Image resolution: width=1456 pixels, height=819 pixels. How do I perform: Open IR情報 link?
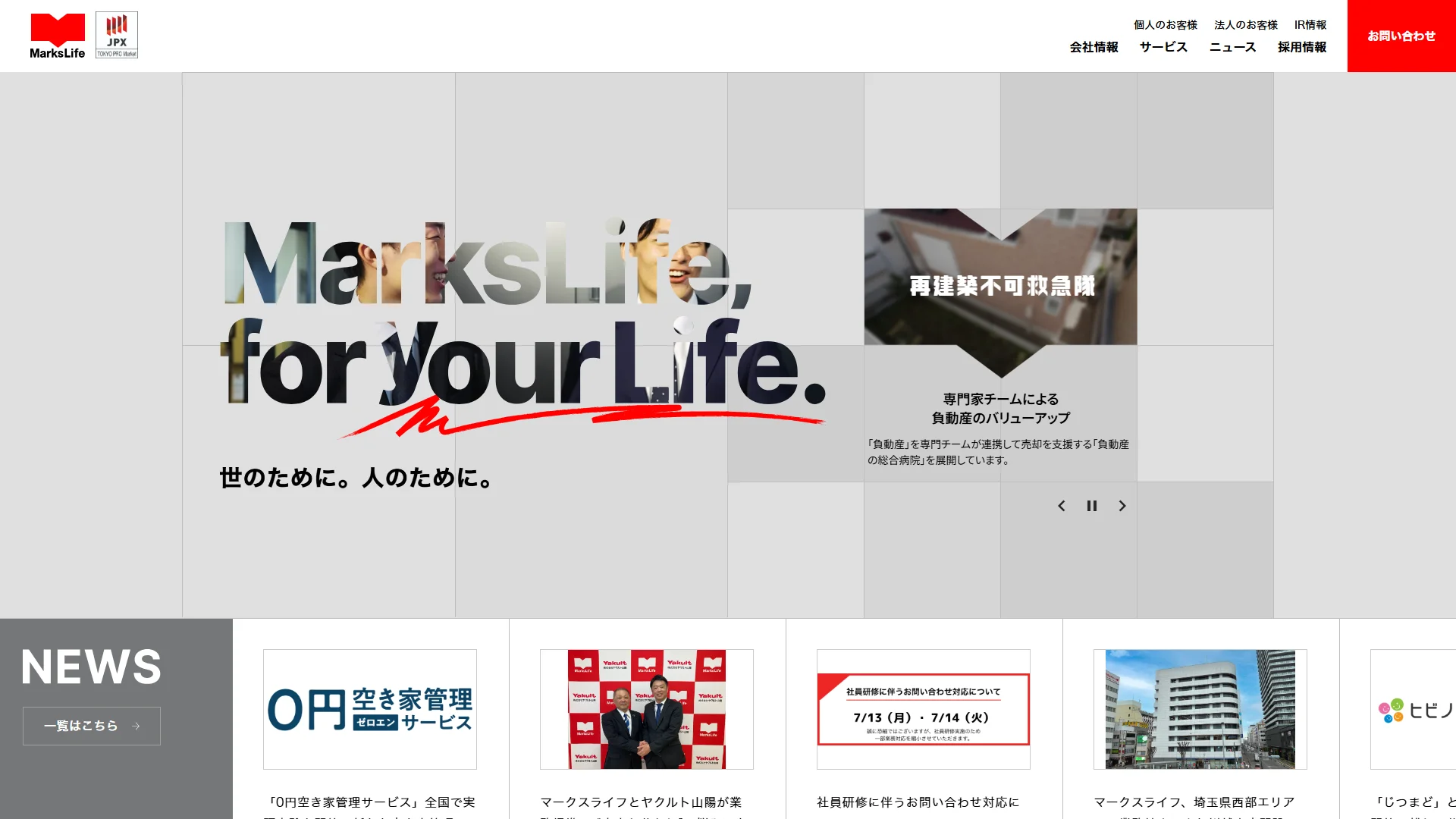pyautogui.click(x=1310, y=25)
